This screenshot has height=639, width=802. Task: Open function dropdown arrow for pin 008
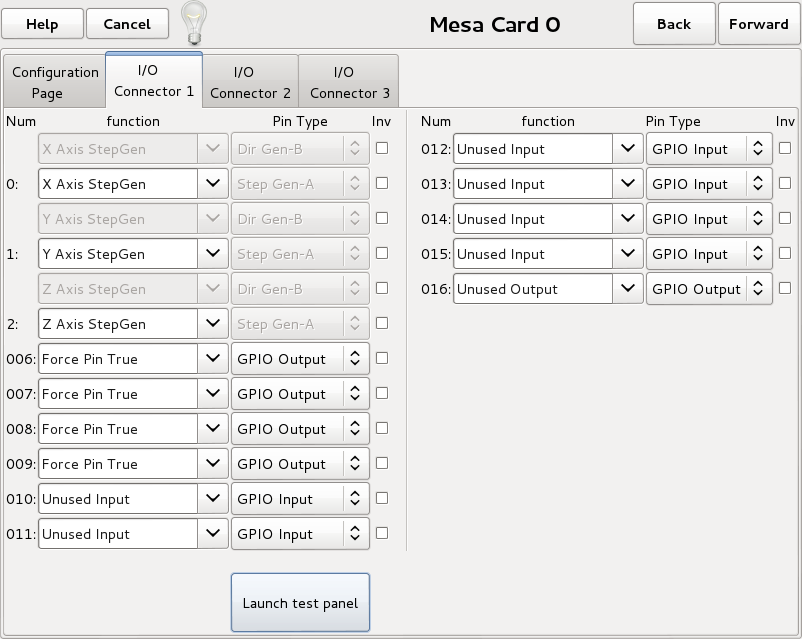tap(213, 429)
